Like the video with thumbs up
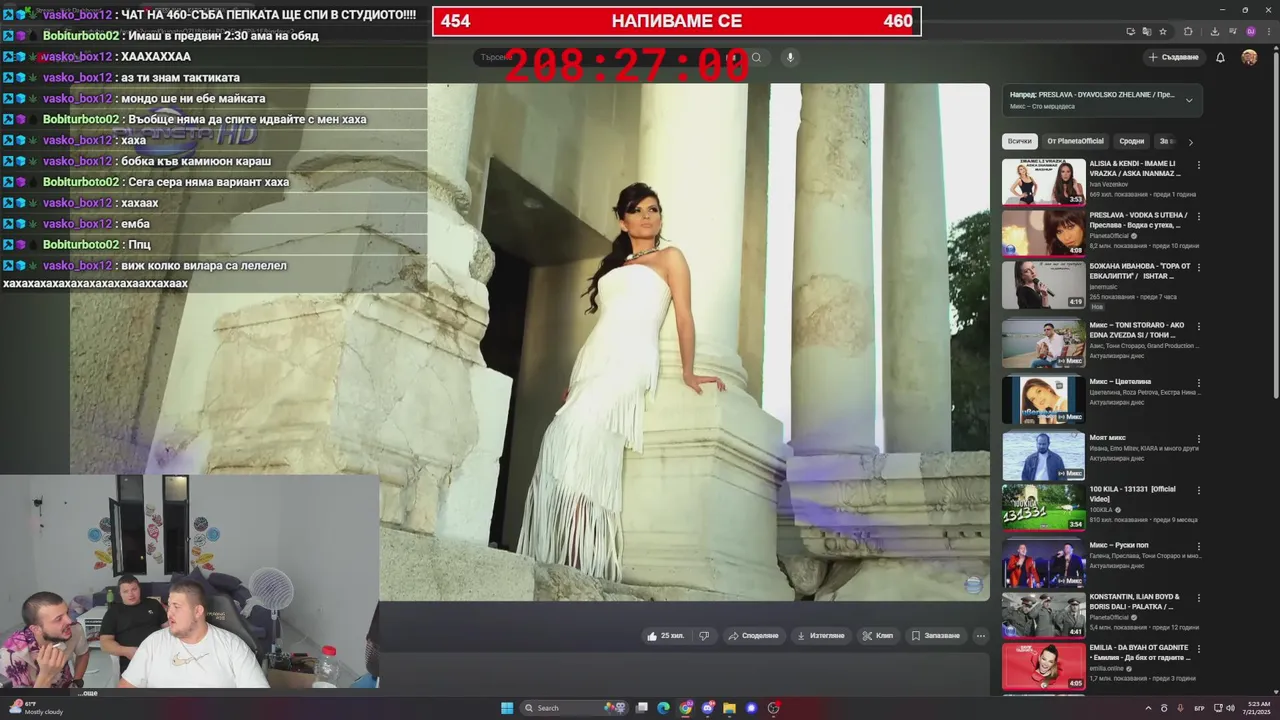 [665, 635]
